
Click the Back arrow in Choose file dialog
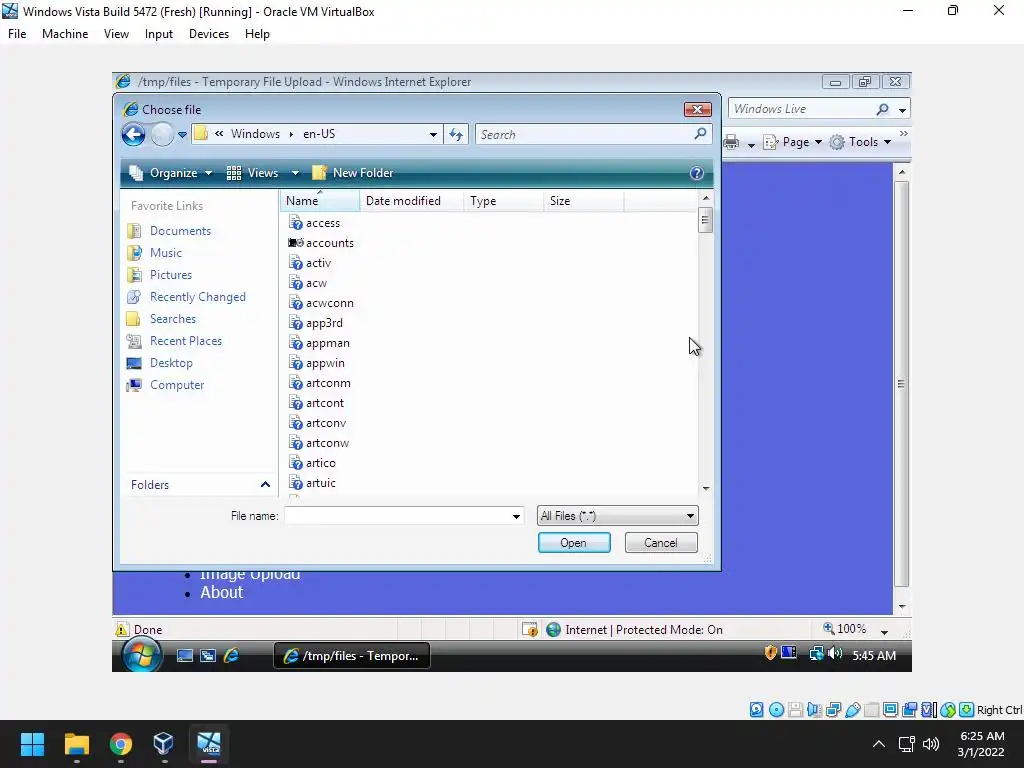coord(133,135)
